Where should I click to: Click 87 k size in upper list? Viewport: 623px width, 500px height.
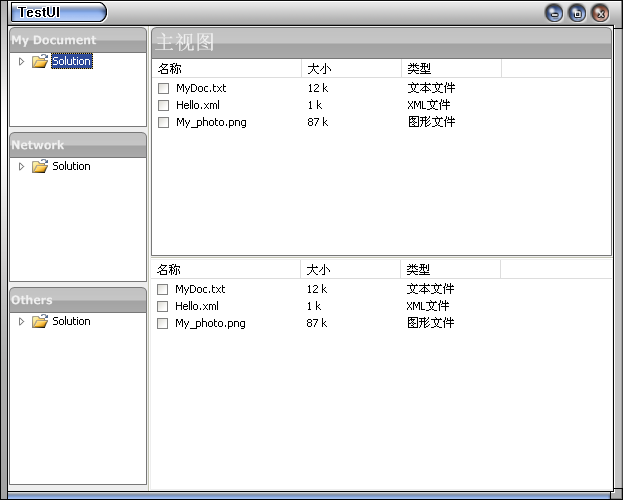318,122
